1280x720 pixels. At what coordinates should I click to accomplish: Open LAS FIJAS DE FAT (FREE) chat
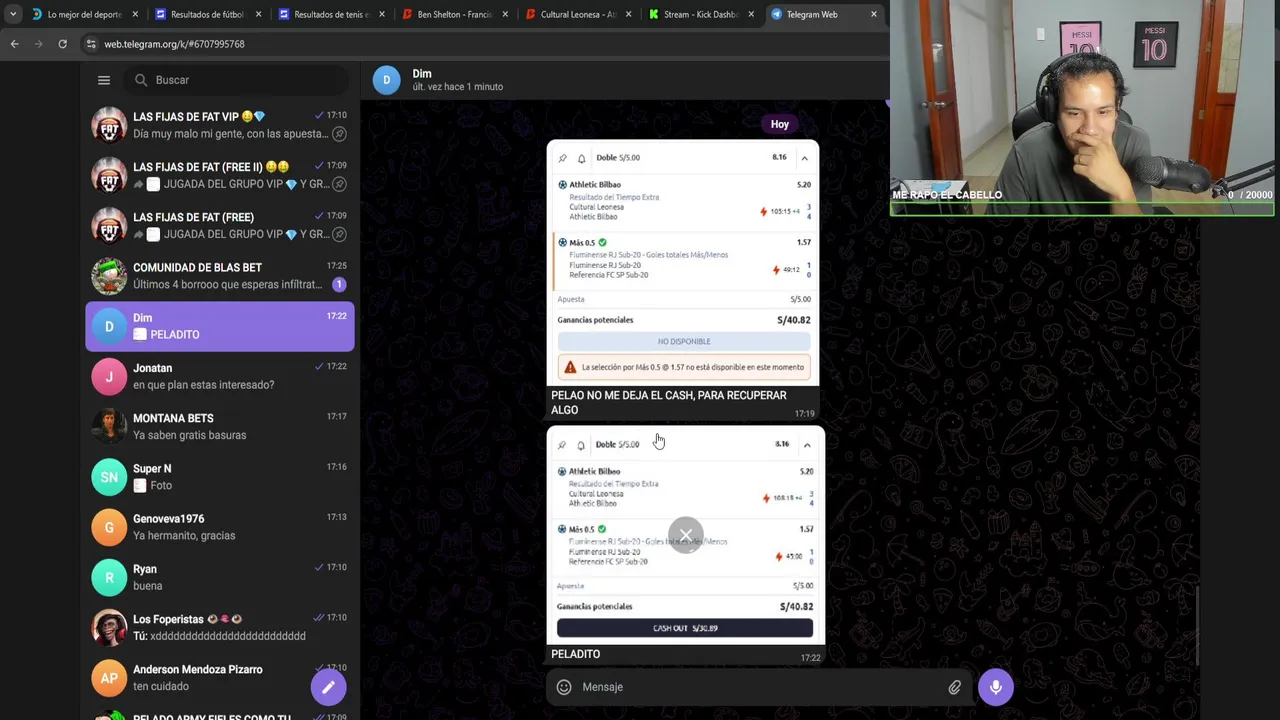[x=220, y=226]
